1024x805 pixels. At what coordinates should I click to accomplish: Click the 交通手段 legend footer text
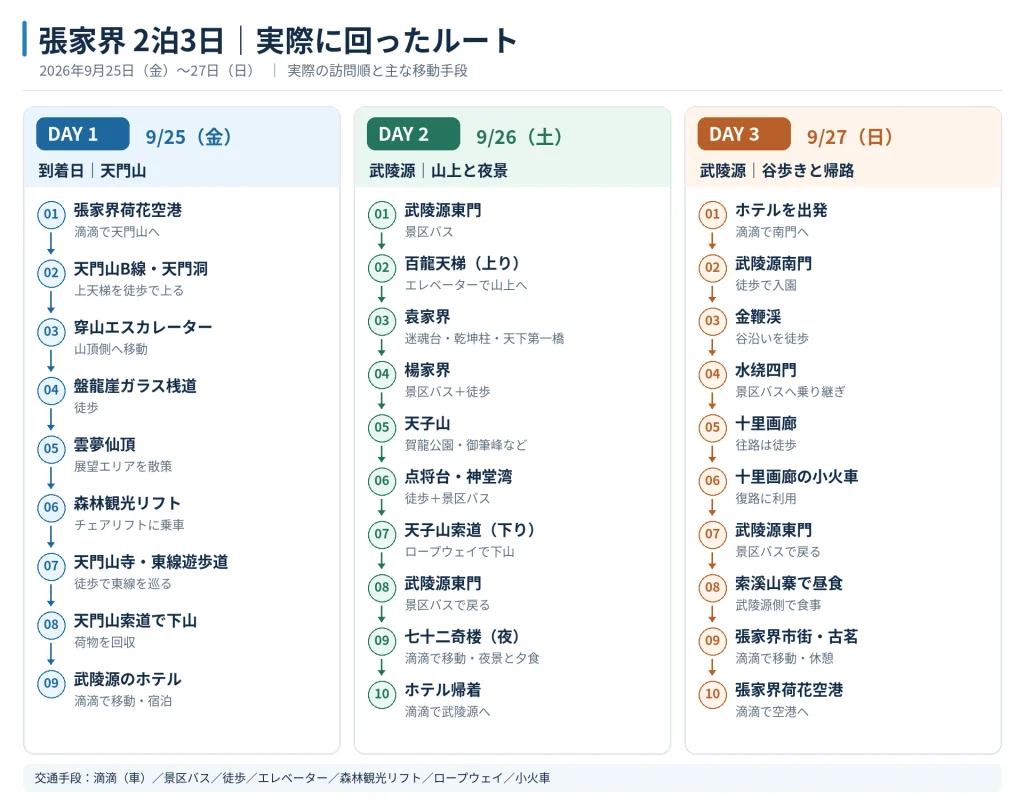click(292, 778)
